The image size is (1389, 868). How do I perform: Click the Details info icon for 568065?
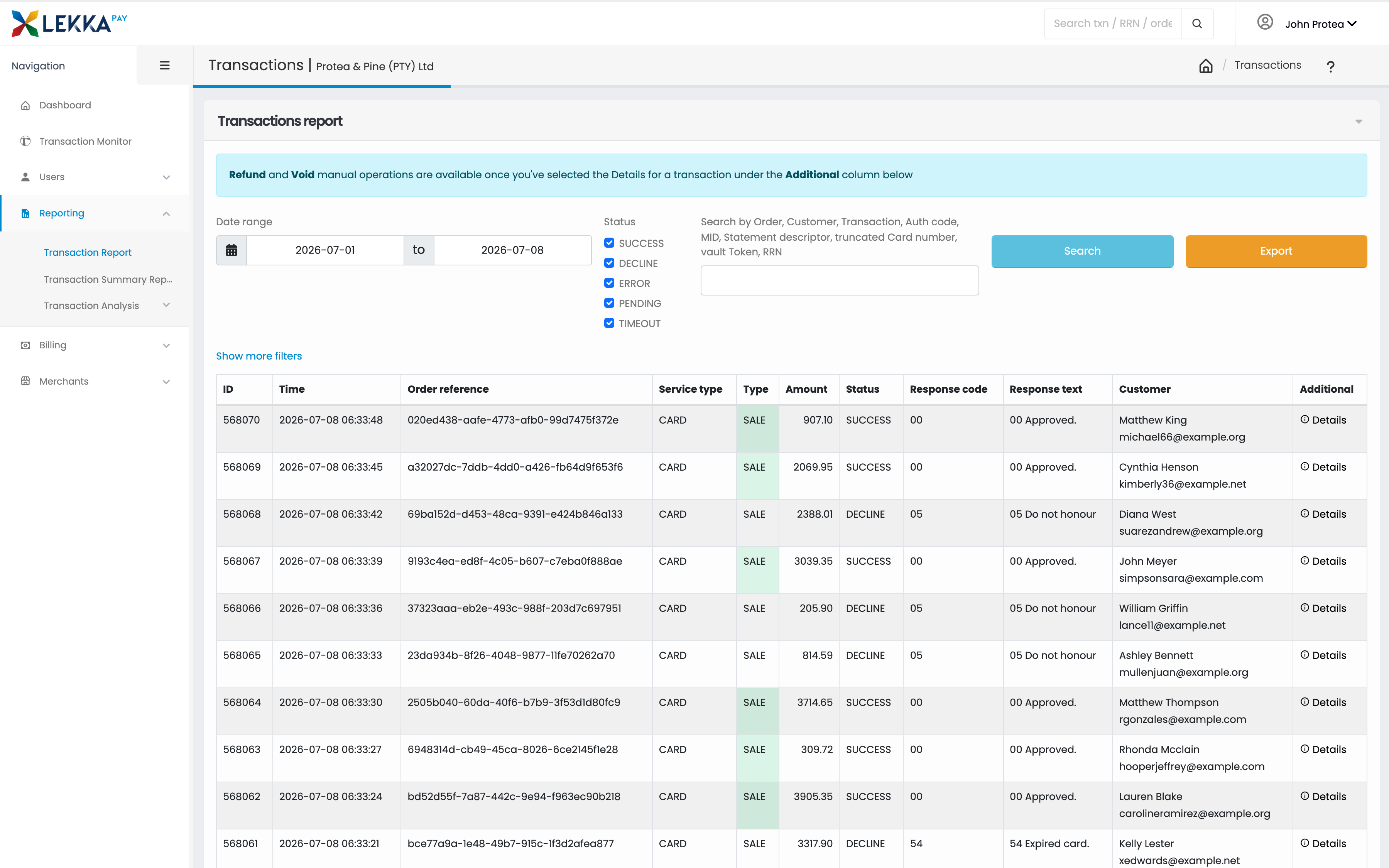click(x=1305, y=655)
